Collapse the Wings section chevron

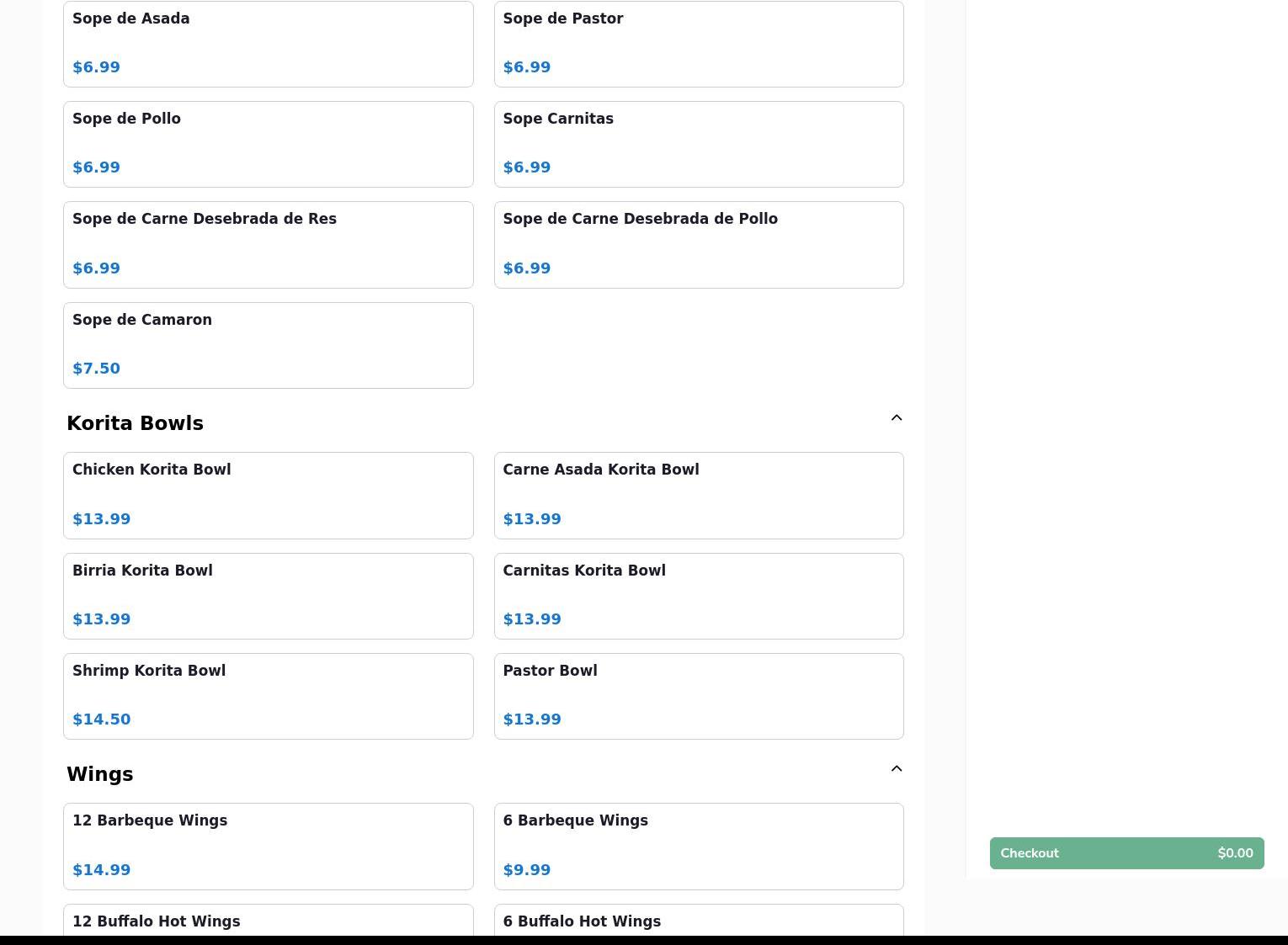tap(897, 769)
